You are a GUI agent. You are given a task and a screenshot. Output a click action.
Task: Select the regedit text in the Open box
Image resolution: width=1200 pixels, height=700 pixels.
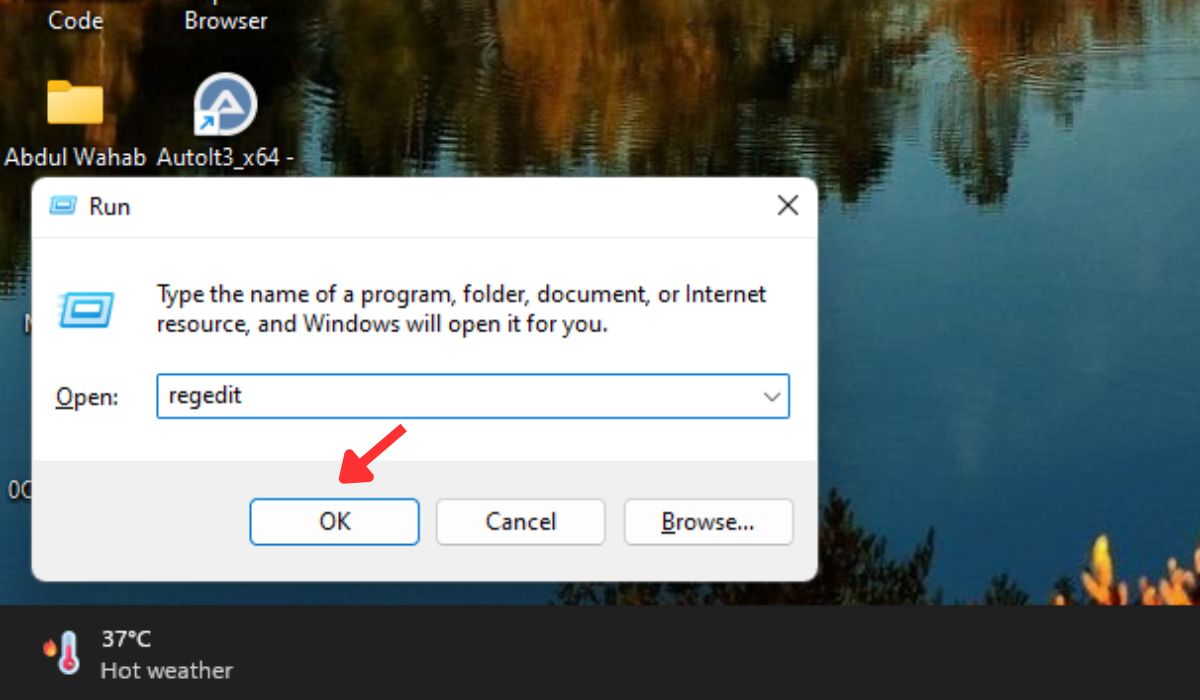pos(203,395)
